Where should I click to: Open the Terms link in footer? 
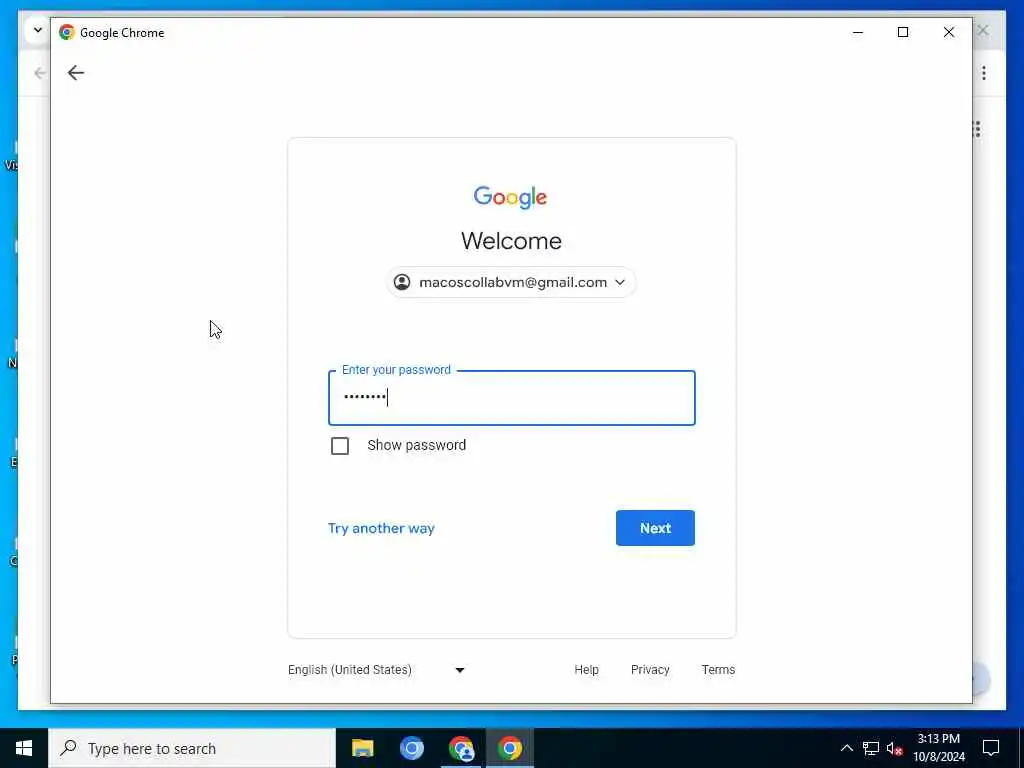point(718,669)
